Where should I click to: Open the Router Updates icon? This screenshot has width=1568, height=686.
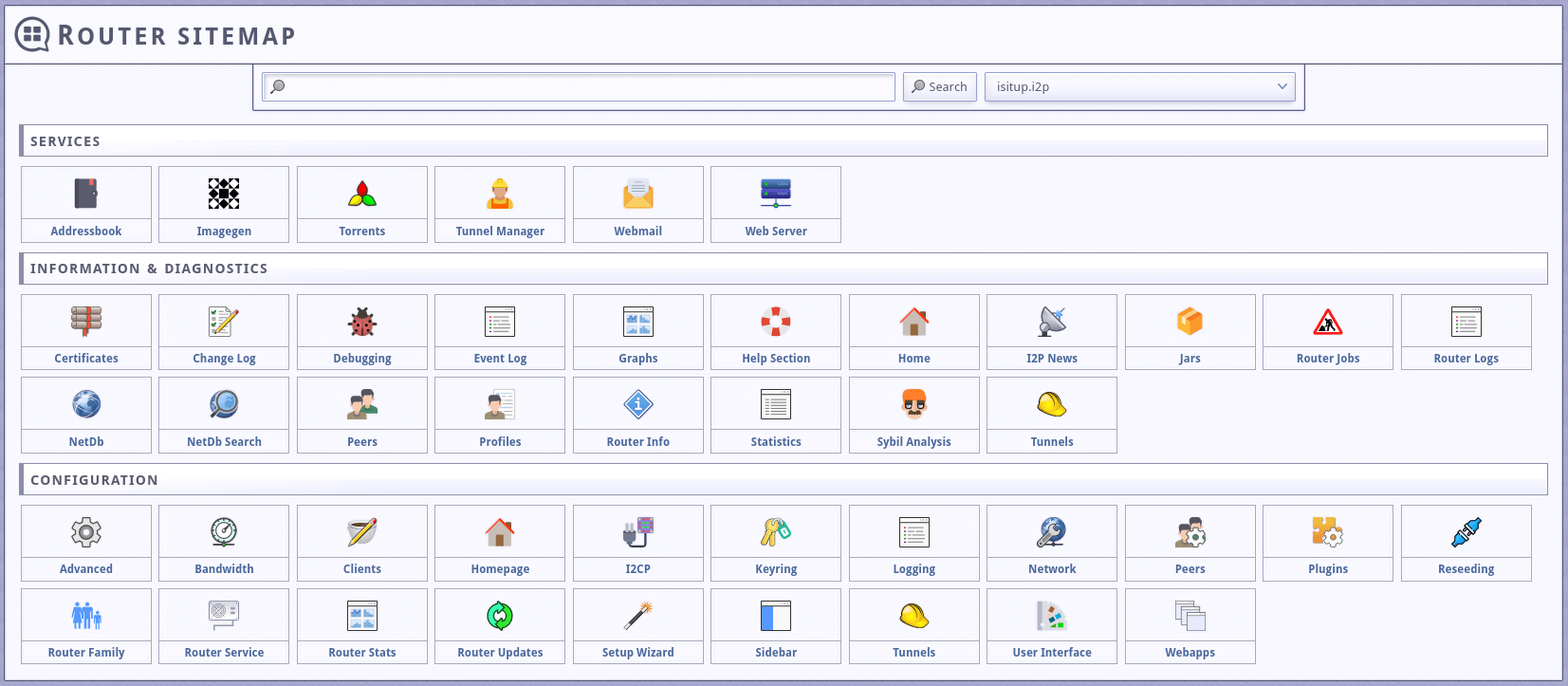[x=500, y=616]
